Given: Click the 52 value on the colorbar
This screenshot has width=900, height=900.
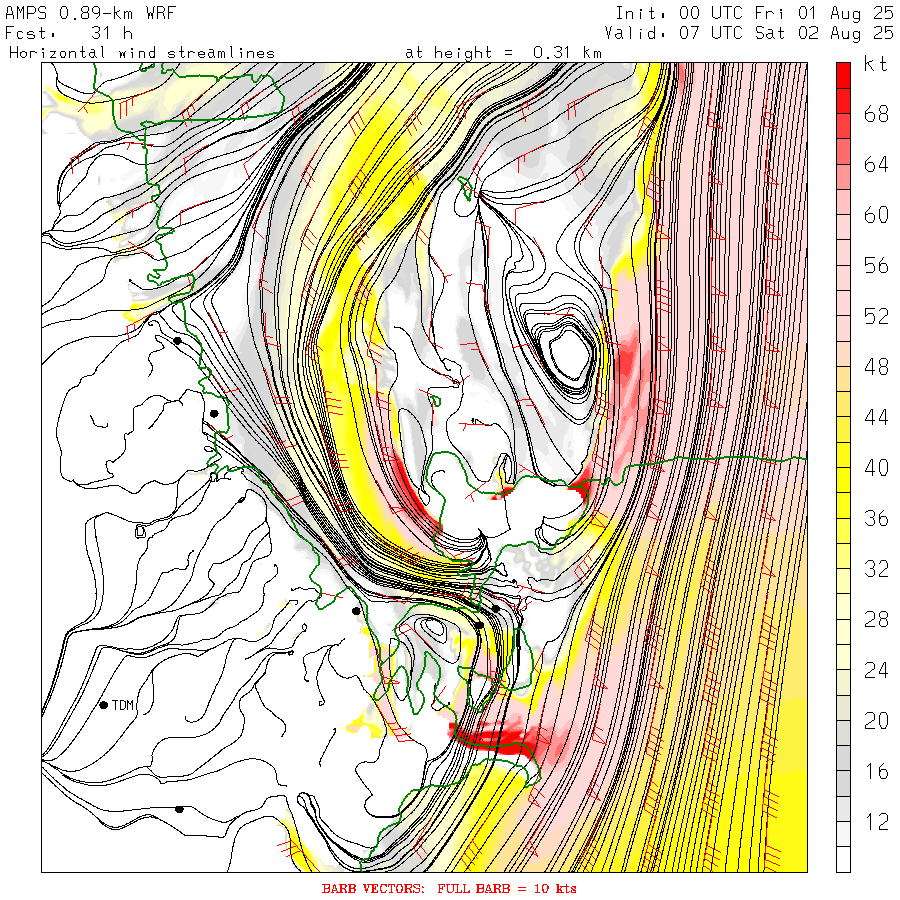Looking at the screenshot, I should pos(876,316).
